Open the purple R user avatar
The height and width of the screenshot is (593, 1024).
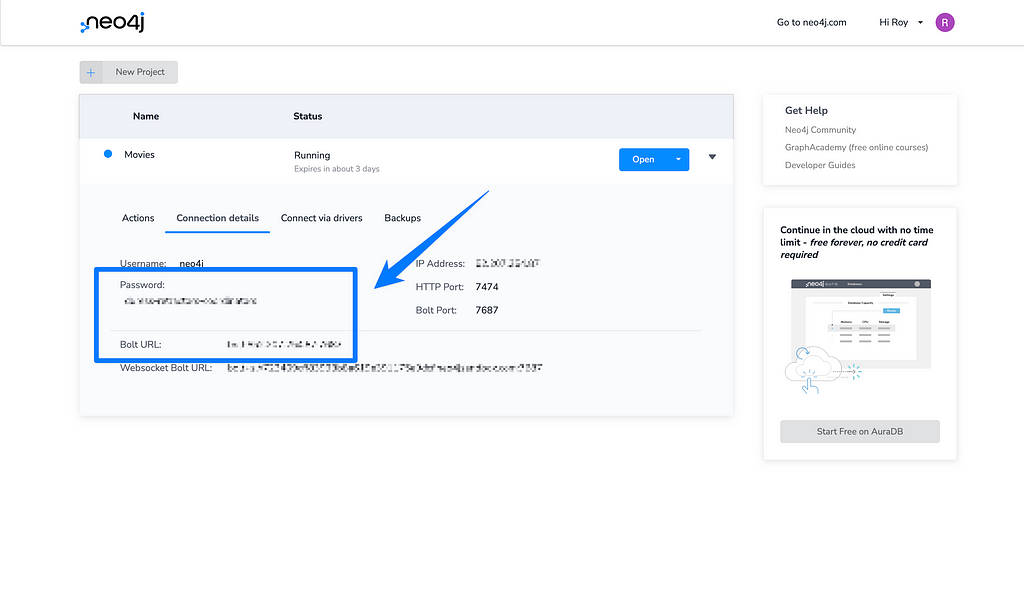(944, 23)
